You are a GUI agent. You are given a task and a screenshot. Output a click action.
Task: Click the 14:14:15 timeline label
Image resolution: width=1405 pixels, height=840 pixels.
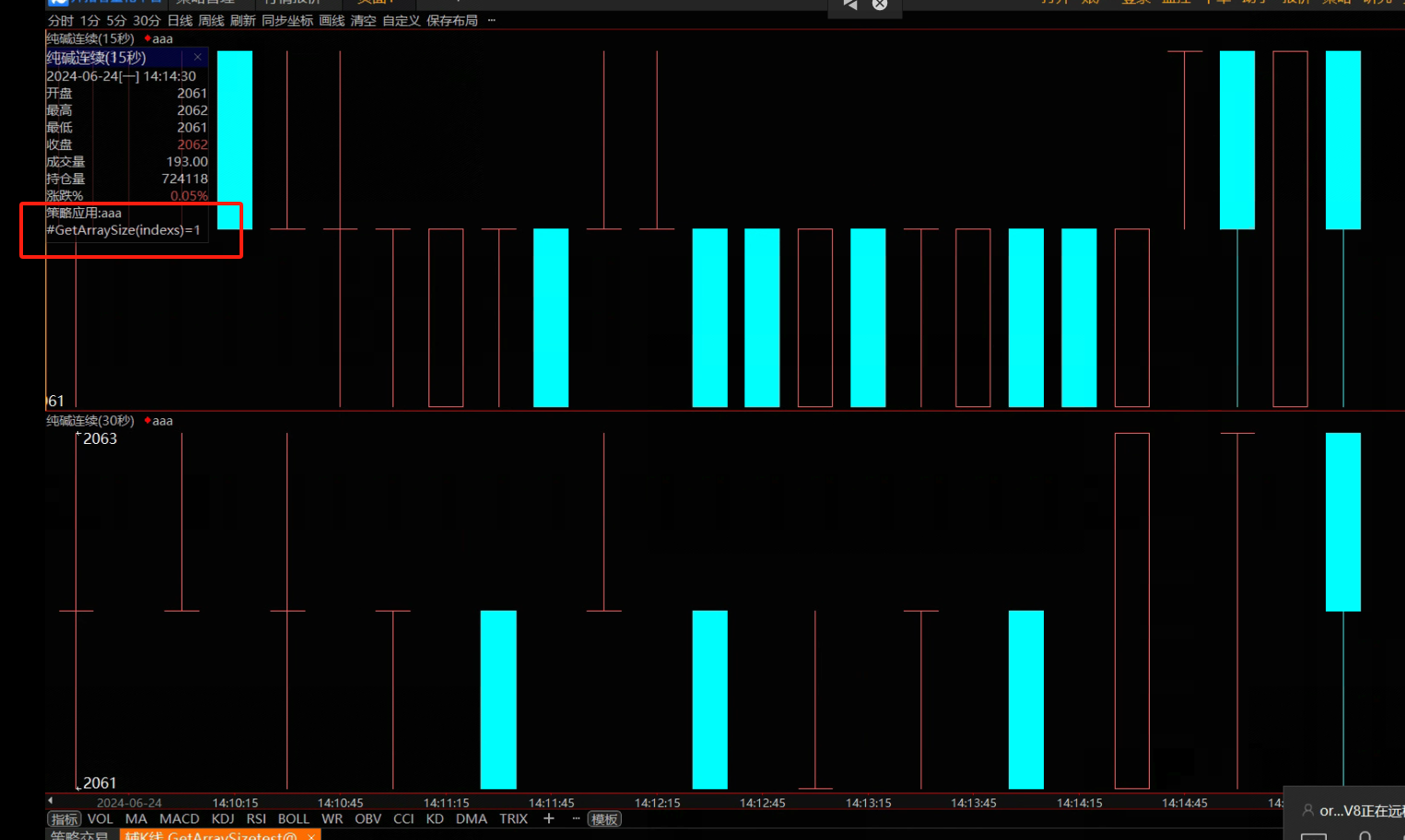point(1079,803)
